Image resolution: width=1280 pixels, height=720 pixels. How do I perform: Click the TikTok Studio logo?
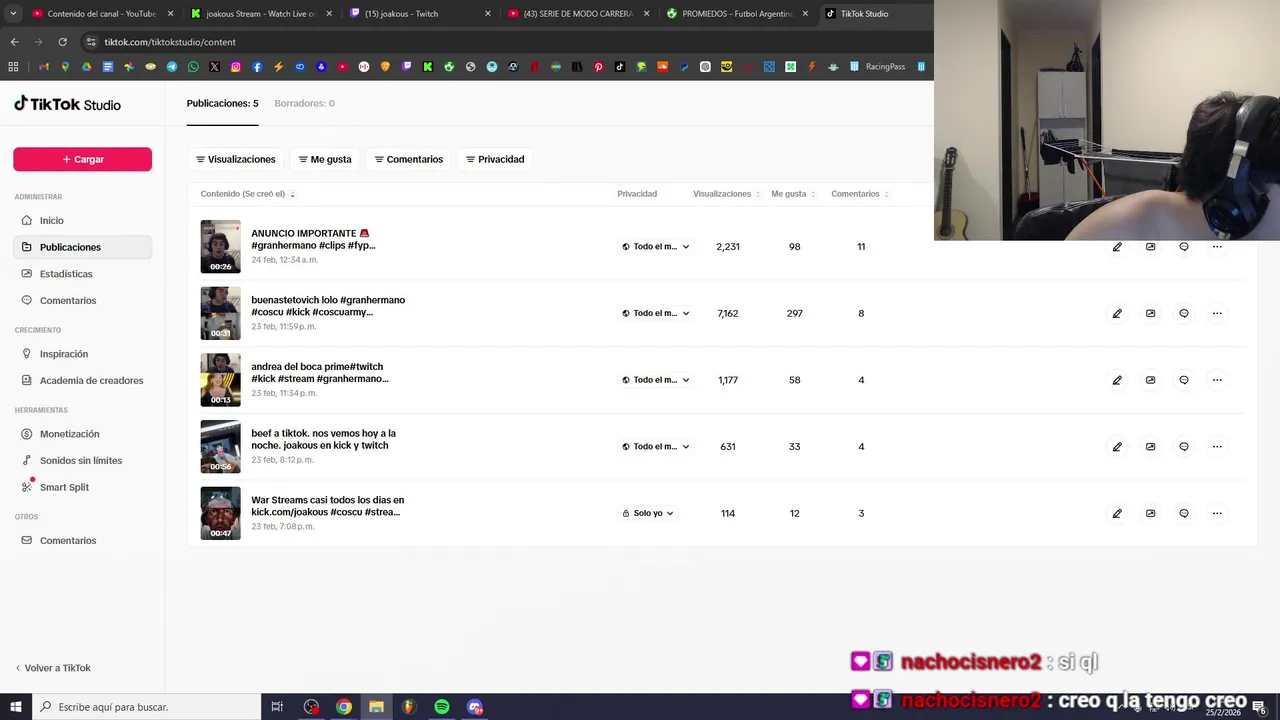[67, 104]
